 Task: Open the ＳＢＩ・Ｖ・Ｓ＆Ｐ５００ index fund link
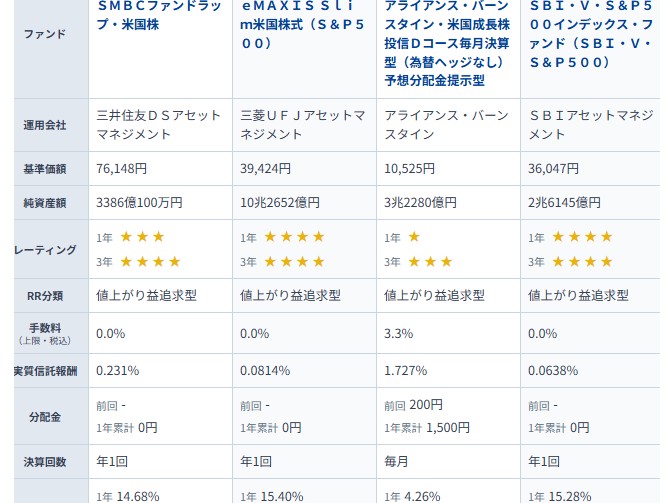coord(590,34)
